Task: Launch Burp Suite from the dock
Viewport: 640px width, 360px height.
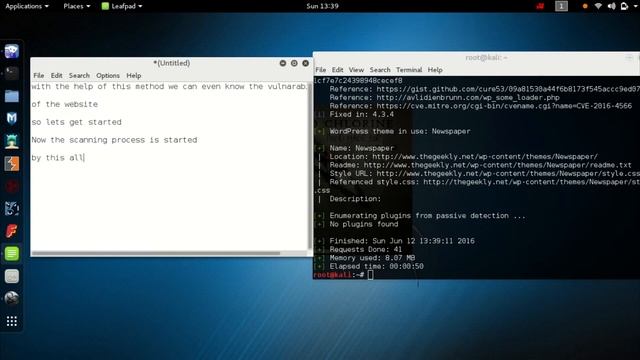Action: tap(11, 164)
